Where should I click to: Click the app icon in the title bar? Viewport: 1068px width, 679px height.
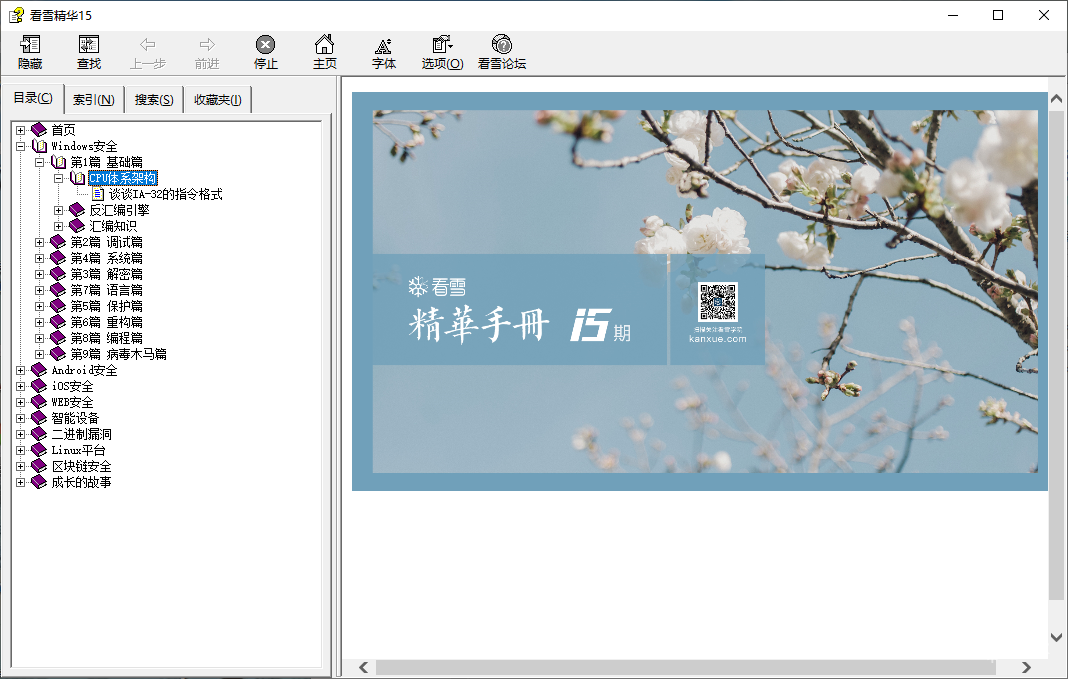pyautogui.click(x=16, y=15)
